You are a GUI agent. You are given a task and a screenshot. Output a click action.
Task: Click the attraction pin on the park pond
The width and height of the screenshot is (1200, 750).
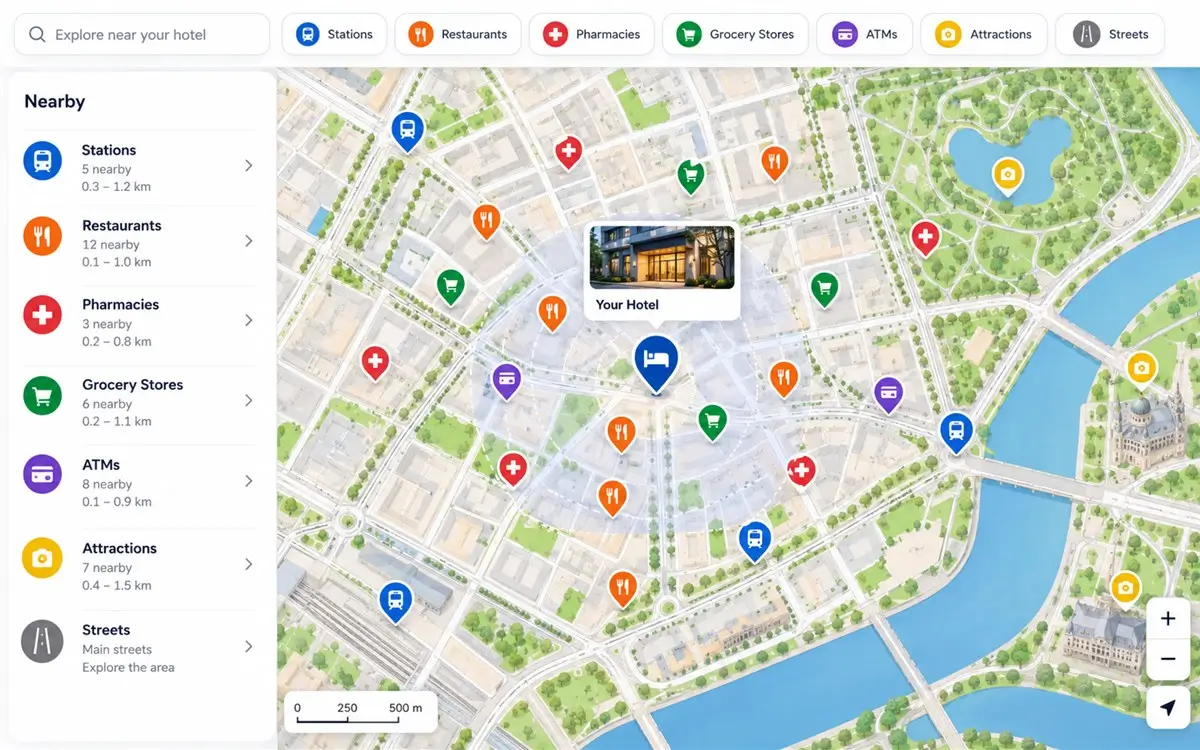point(1008,175)
